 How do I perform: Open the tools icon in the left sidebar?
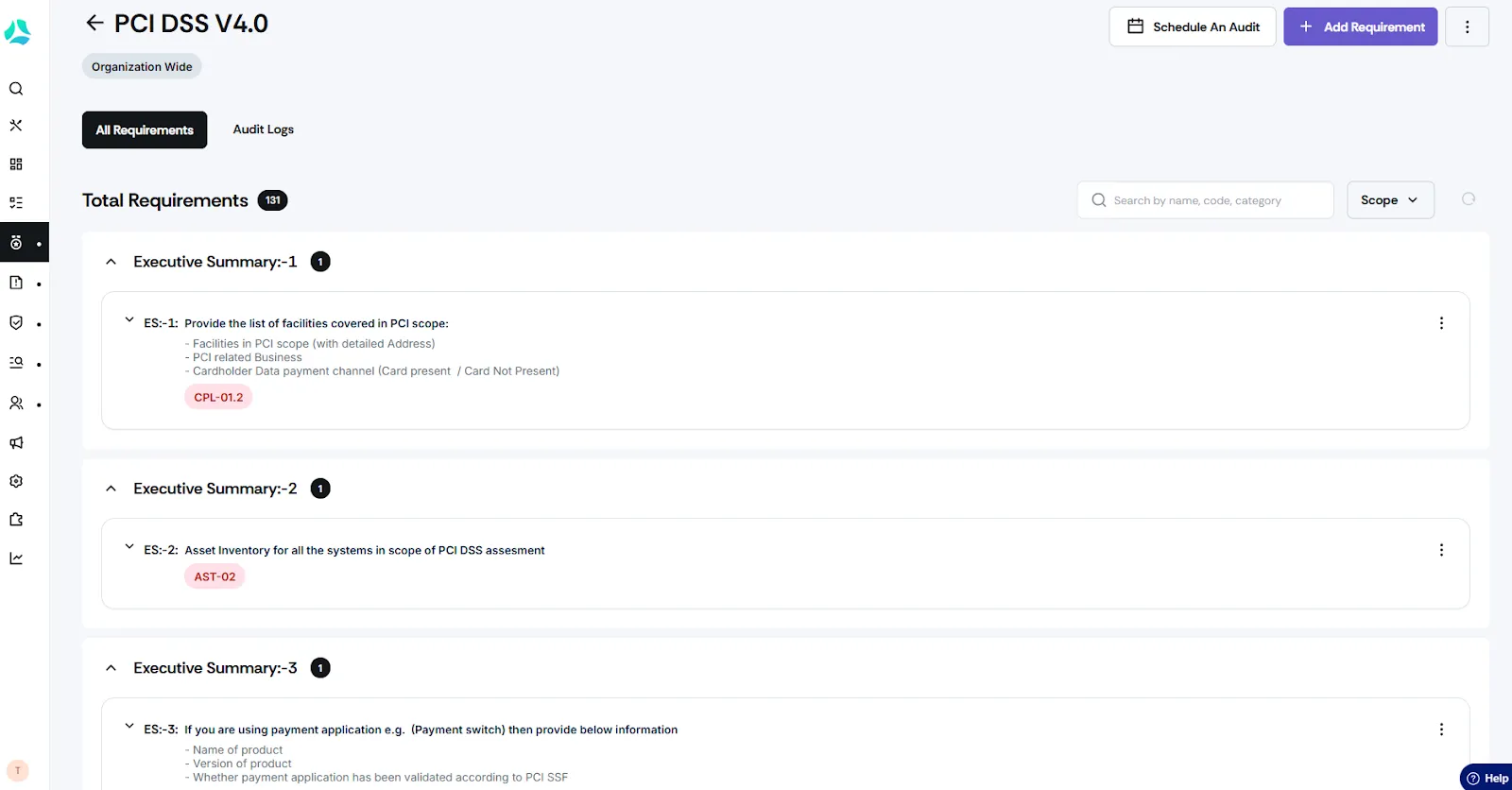[x=16, y=125]
